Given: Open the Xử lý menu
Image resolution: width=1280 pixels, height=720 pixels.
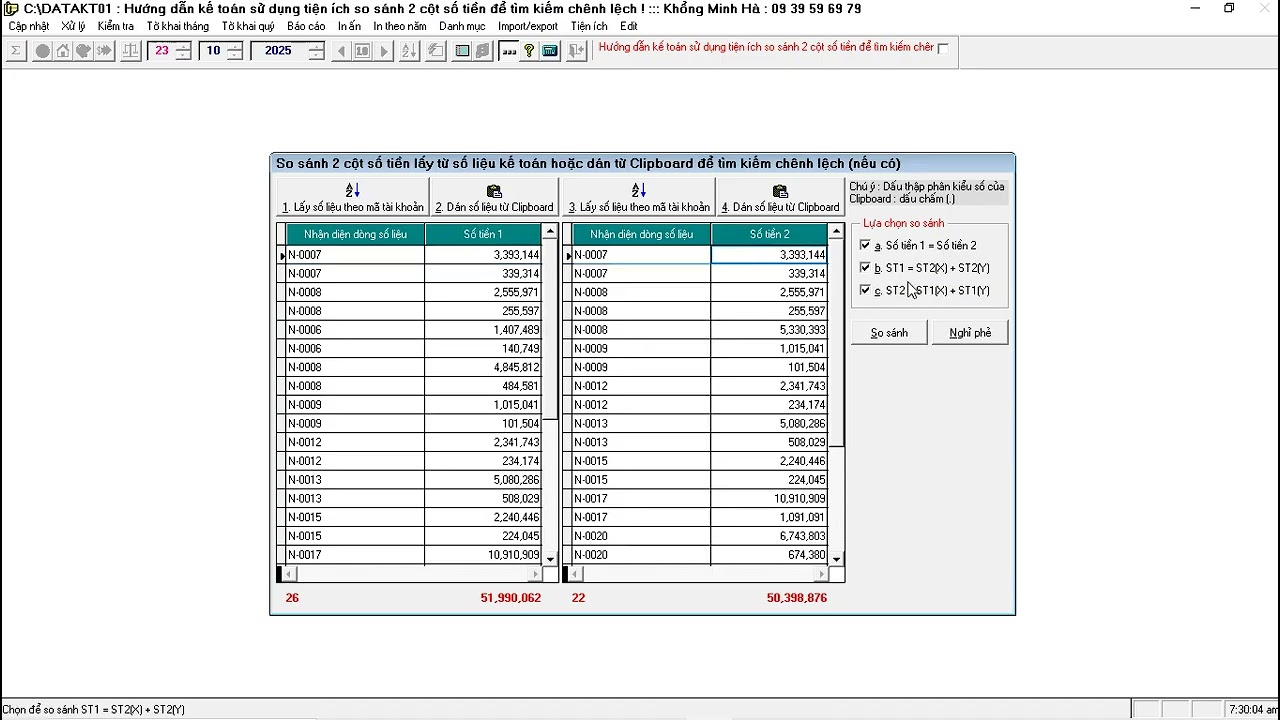Looking at the screenshot, I should click(73, 26).
